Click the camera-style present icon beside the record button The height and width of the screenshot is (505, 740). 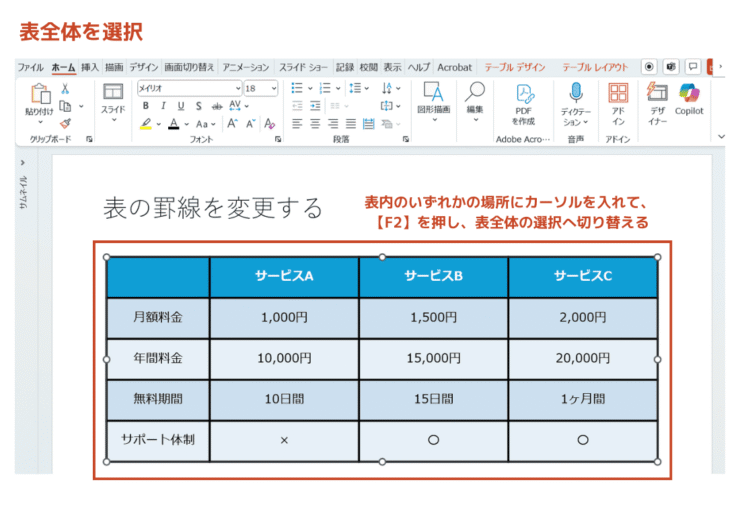tap(671, 67)
